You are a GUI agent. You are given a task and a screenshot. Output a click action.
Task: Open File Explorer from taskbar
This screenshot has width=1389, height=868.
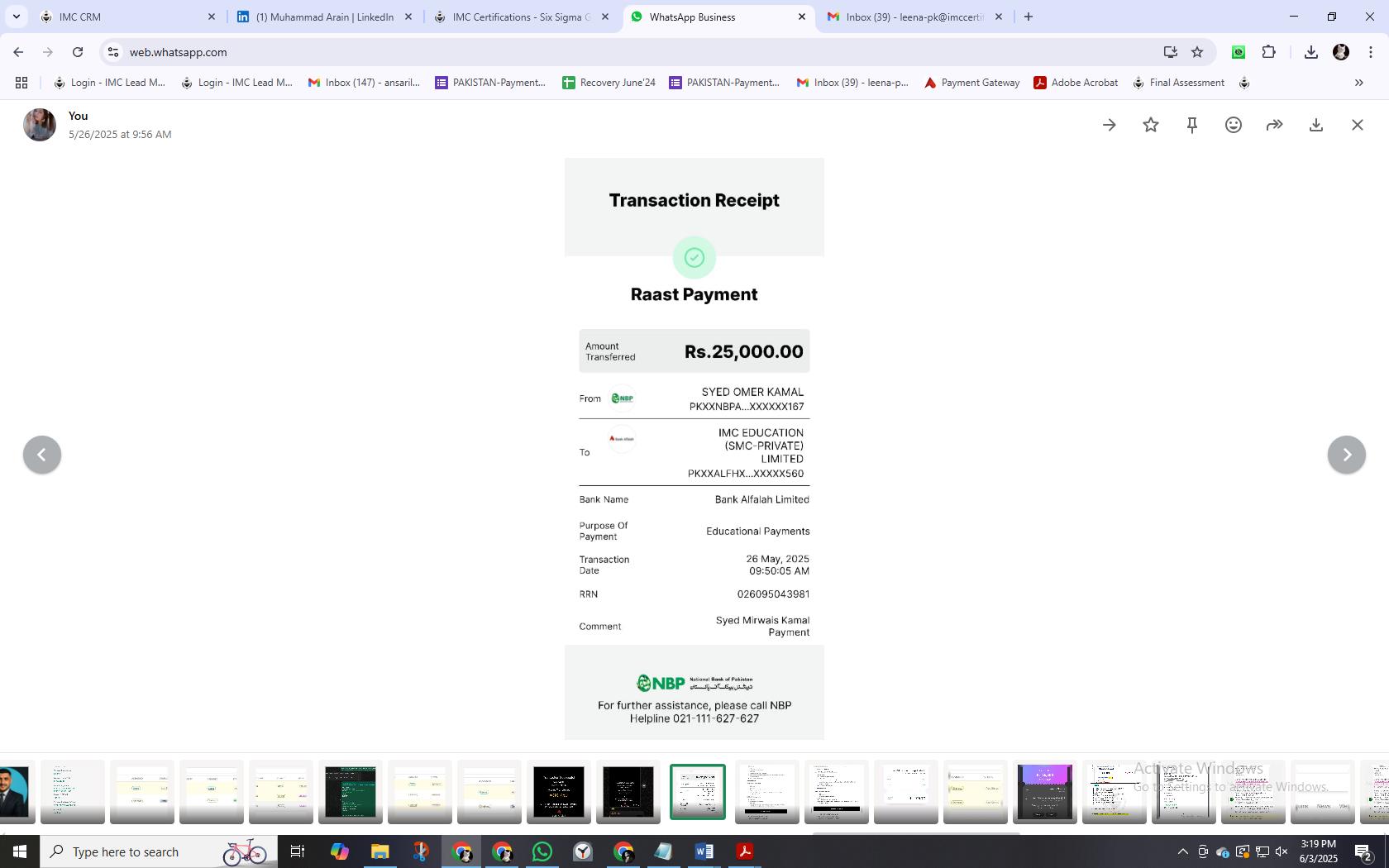pos(379,851)
